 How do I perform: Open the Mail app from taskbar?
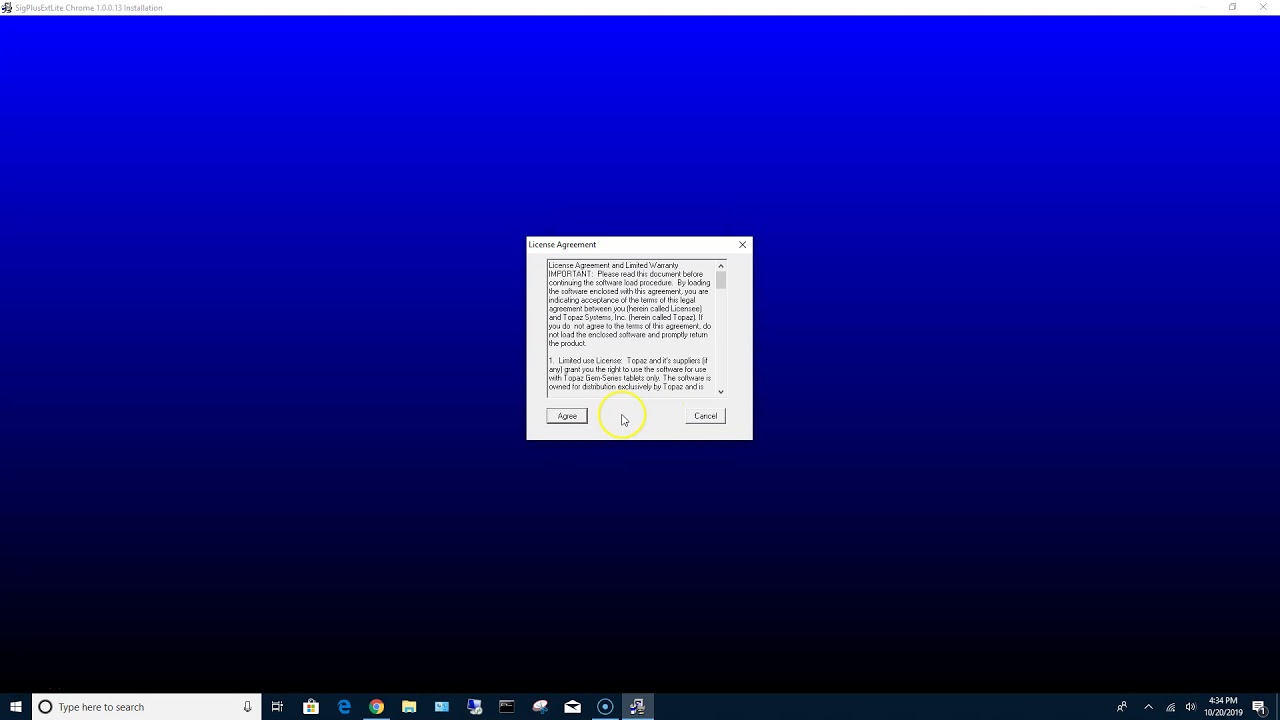[x=572, y=707]
